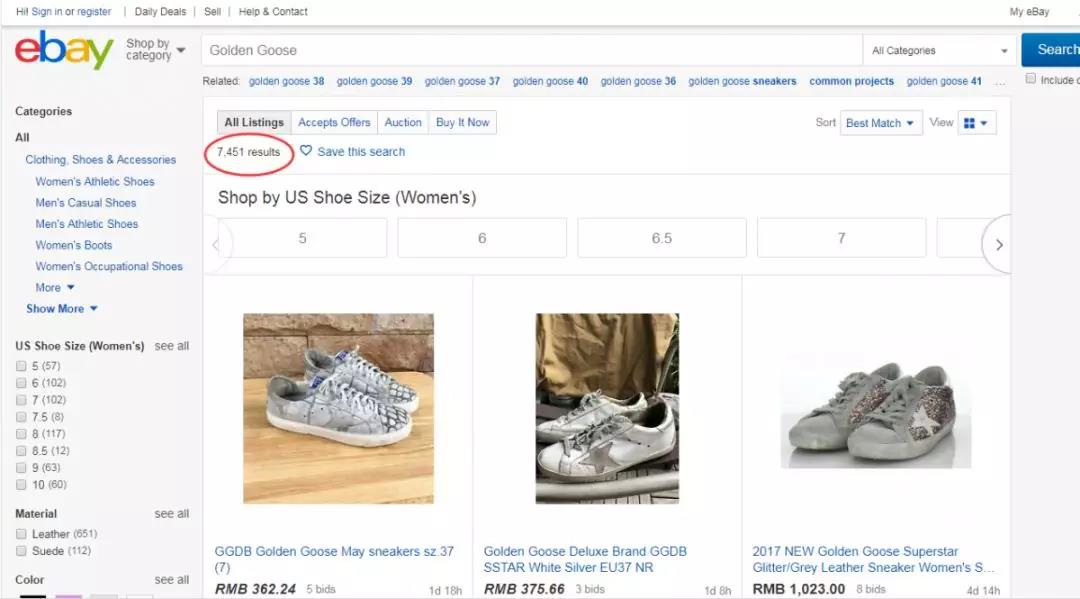Expand the Shop by category menu

click(x=156, y=50)
